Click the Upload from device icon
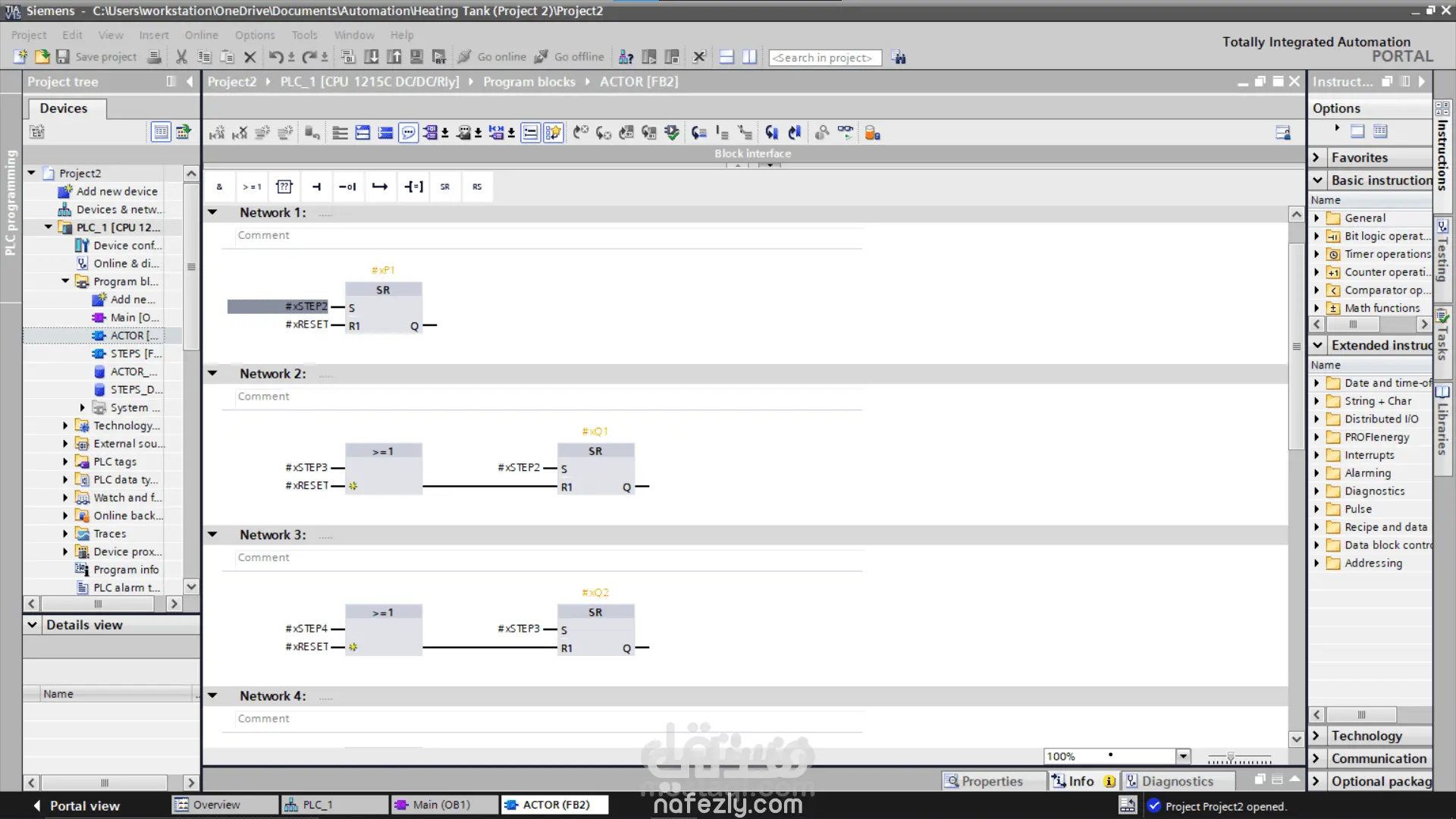Image resolution: width=1456 pixels, height=819 pixels. pos(394,57)
